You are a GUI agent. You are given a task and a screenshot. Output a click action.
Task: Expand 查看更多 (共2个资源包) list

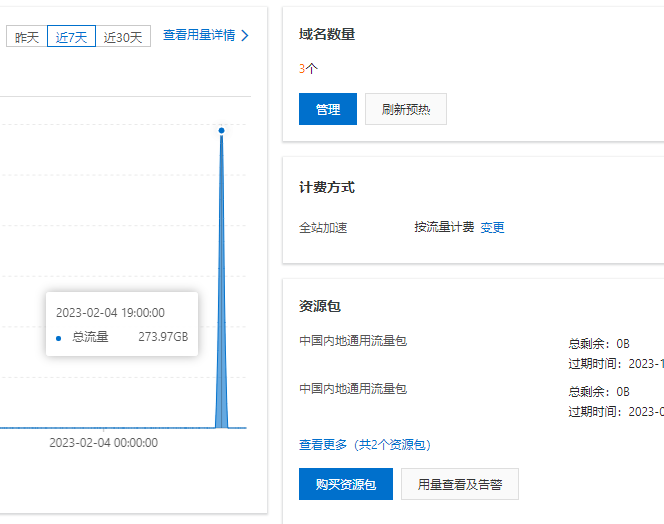tap(364, 444)
